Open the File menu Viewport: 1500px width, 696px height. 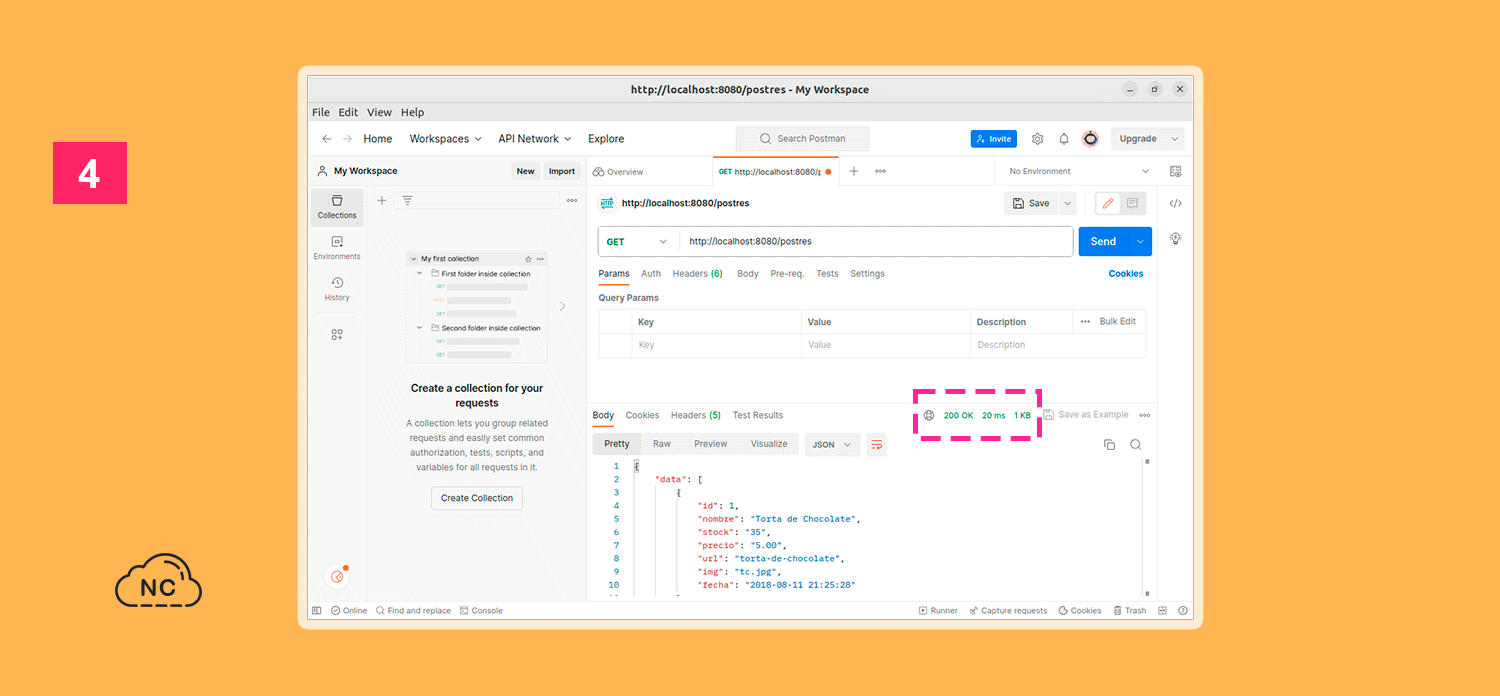(x=321, y=113)
